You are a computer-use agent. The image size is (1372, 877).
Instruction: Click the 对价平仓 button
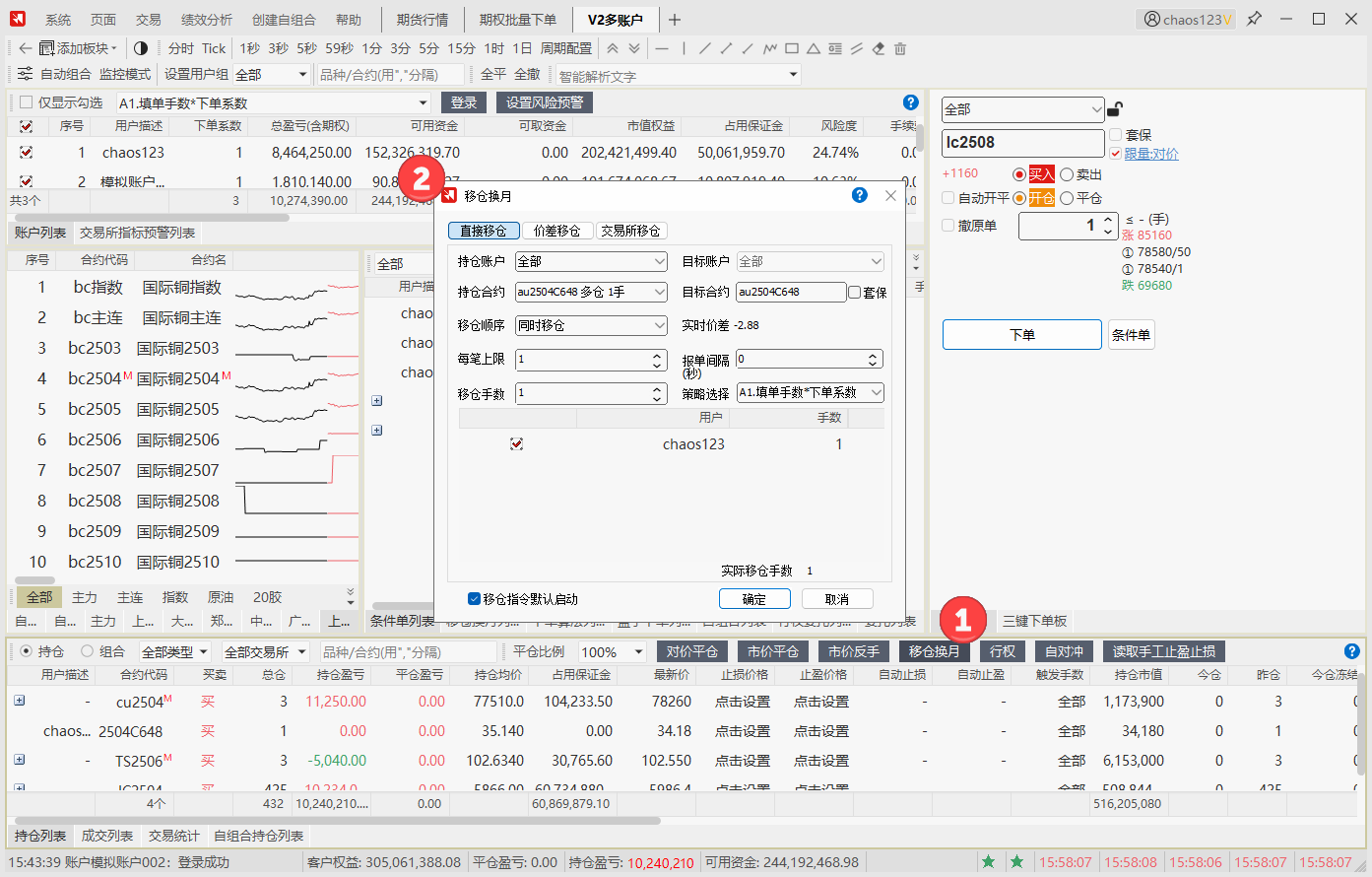pos(691,651)
